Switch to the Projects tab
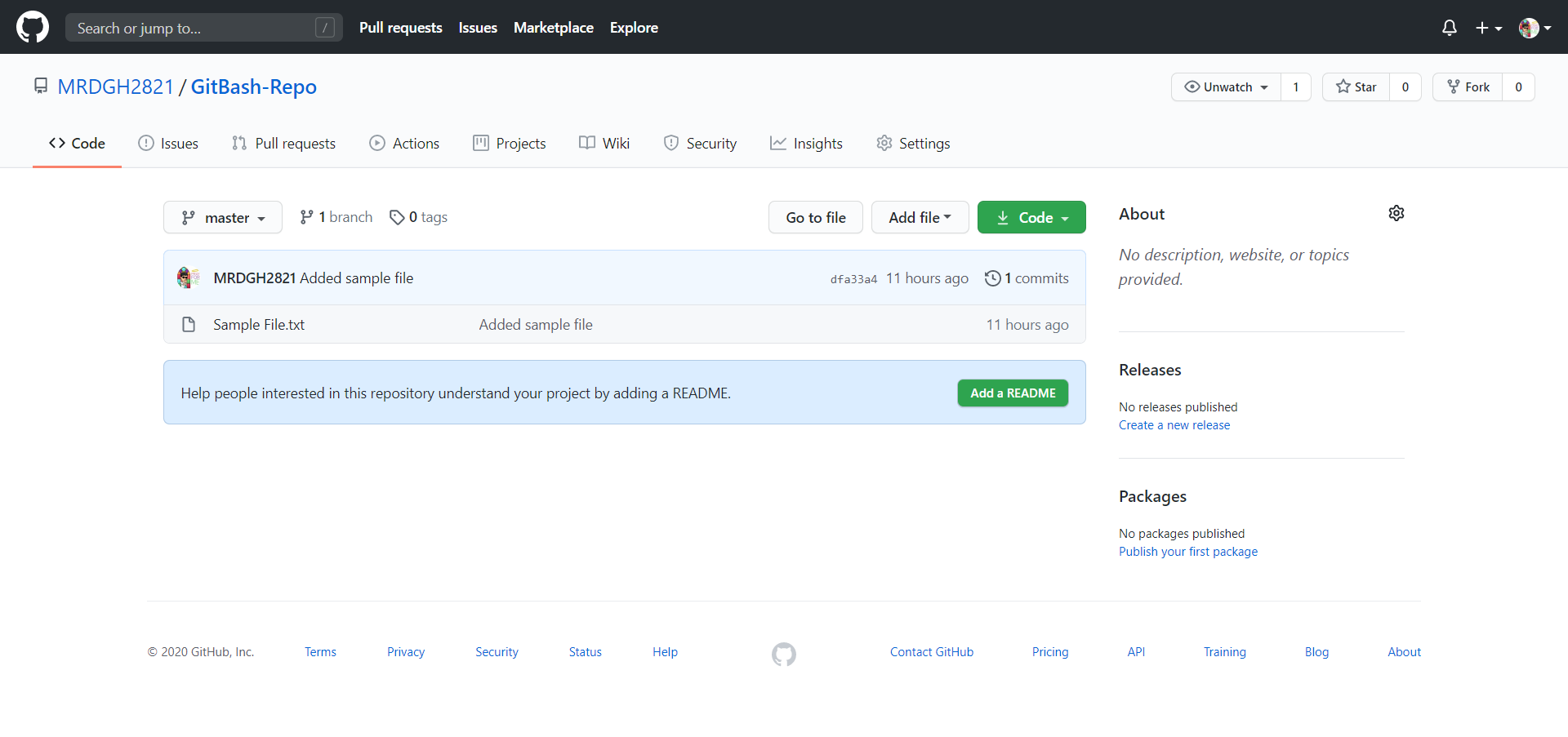Viewport: 1568px width, 737px height. (x=510, y=144)
